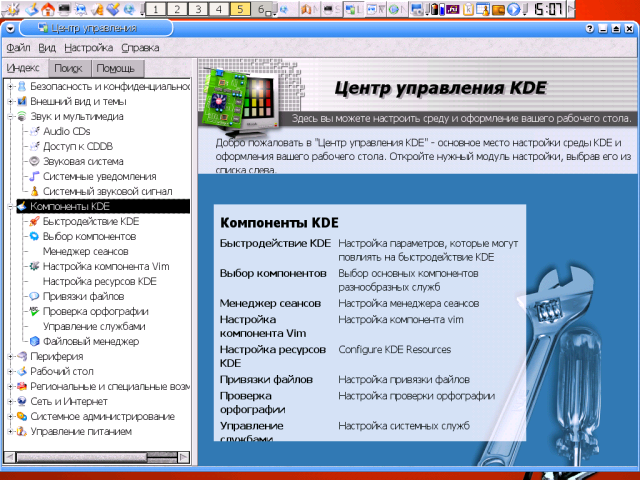
Task: Open Менеджер сеансов link in right pane
Action: [x=270, y=303]
